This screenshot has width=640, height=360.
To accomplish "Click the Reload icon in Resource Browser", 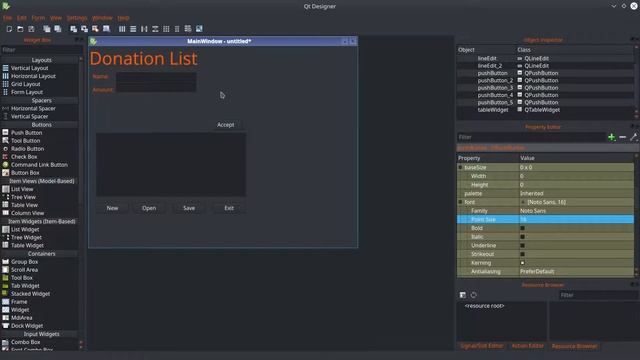I will tap(473, 295).
